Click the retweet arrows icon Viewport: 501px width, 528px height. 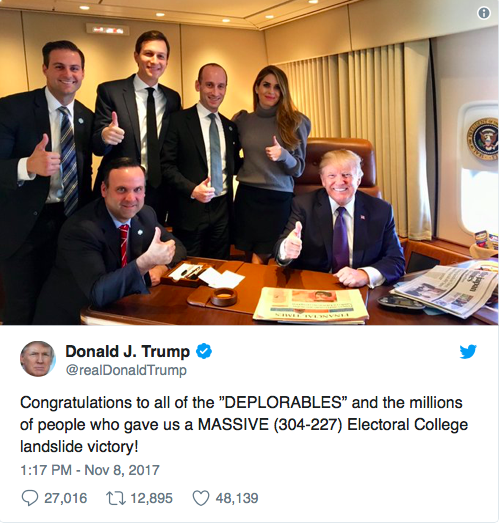pyautogui.click(x=115, y=498)
